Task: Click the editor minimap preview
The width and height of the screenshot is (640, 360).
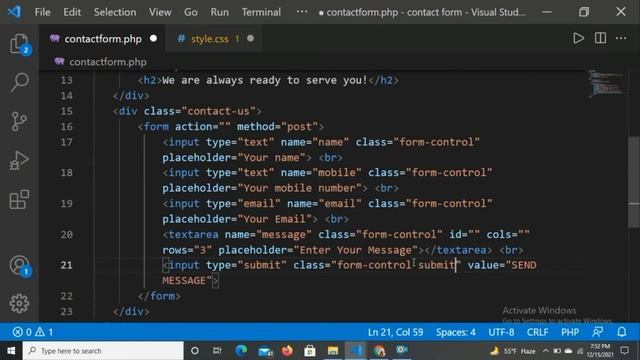Action: (x=606, y=83)
